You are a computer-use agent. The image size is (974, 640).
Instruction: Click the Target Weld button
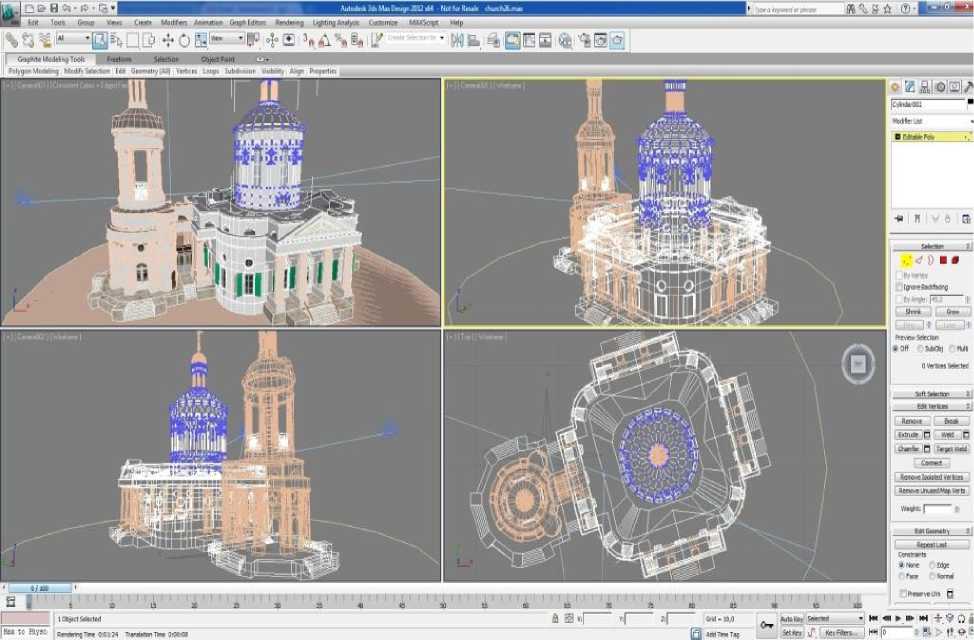click(x=951, y=449)
